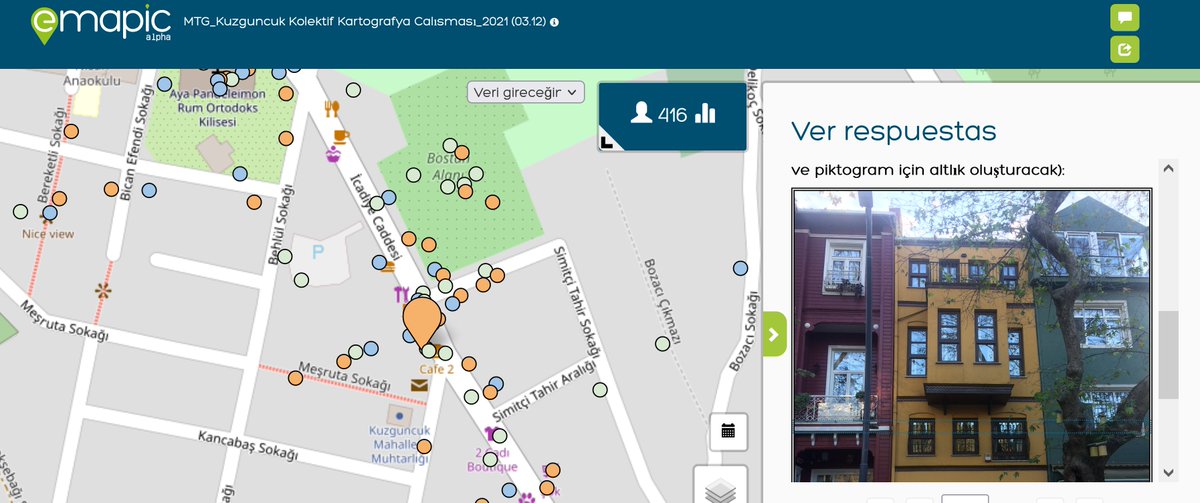The height and width of the screenshot is (503, 1200).
Task: Click the orange coffee cup icon on İcadiye Caddesi
Action: point(340,135)
